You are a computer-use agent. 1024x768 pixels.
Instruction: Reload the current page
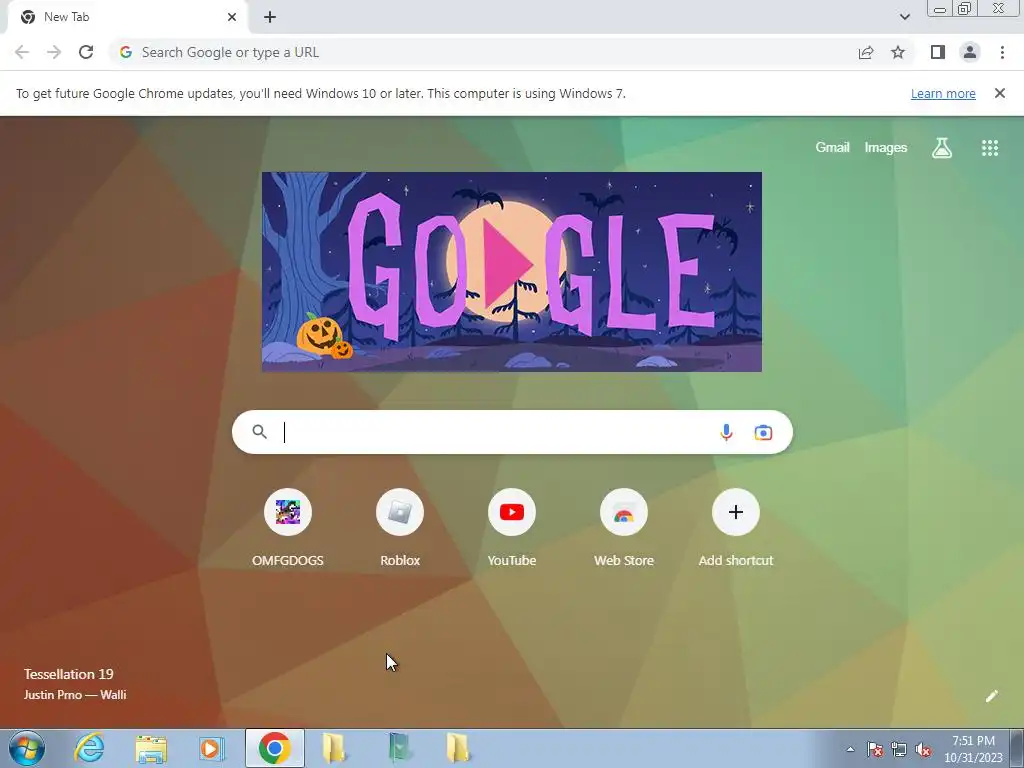[x=86, y=52]
